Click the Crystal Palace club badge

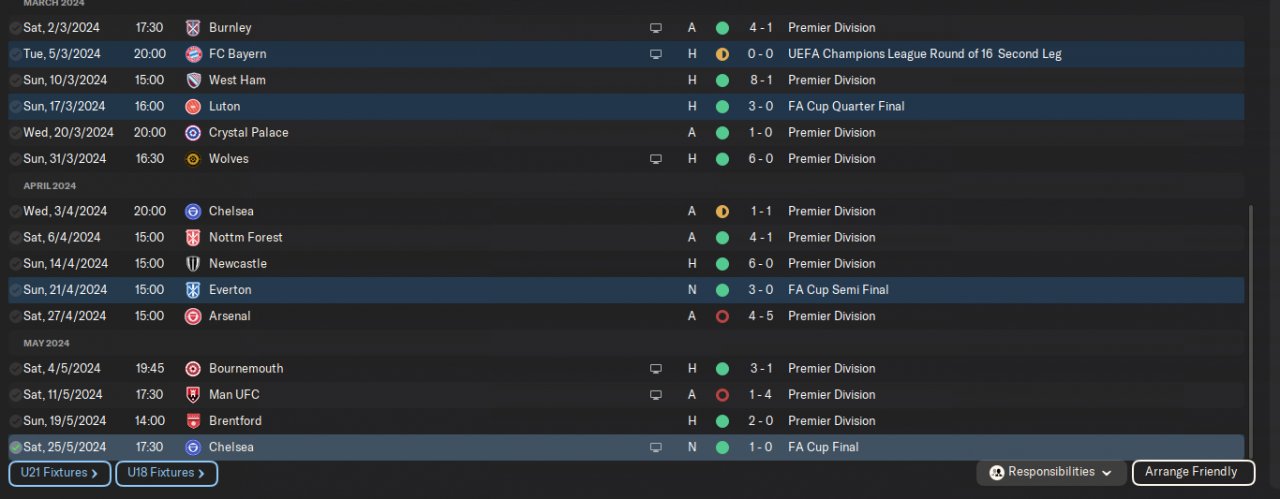coord(193,133)
